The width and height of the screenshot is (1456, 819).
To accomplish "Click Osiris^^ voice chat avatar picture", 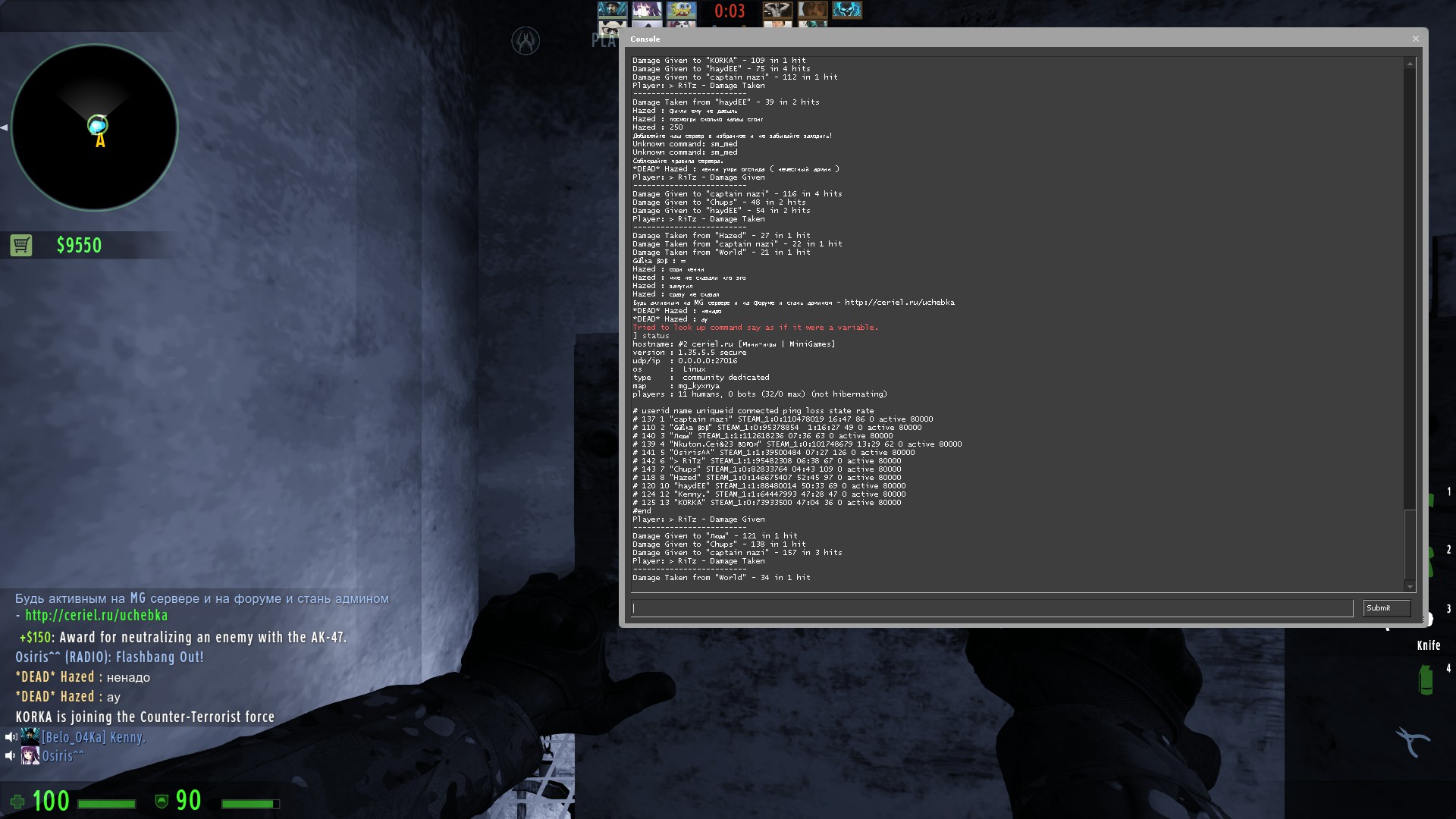I will pyautogui.click(x=30, y=756).
